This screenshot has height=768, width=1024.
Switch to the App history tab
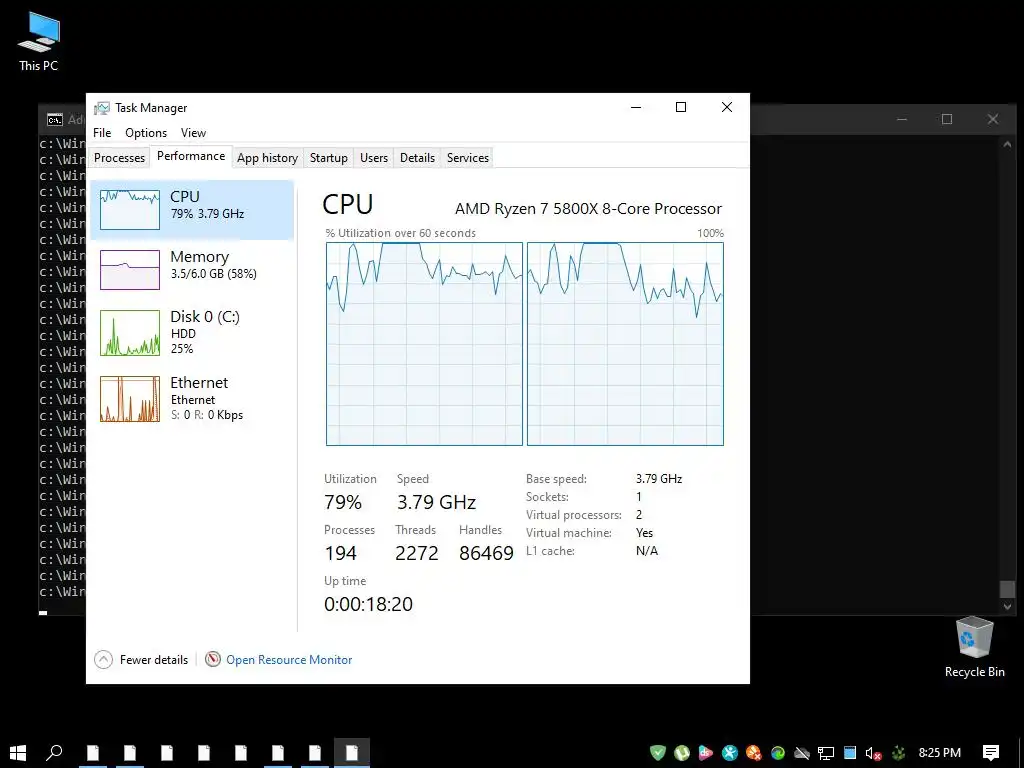[267, 158]
